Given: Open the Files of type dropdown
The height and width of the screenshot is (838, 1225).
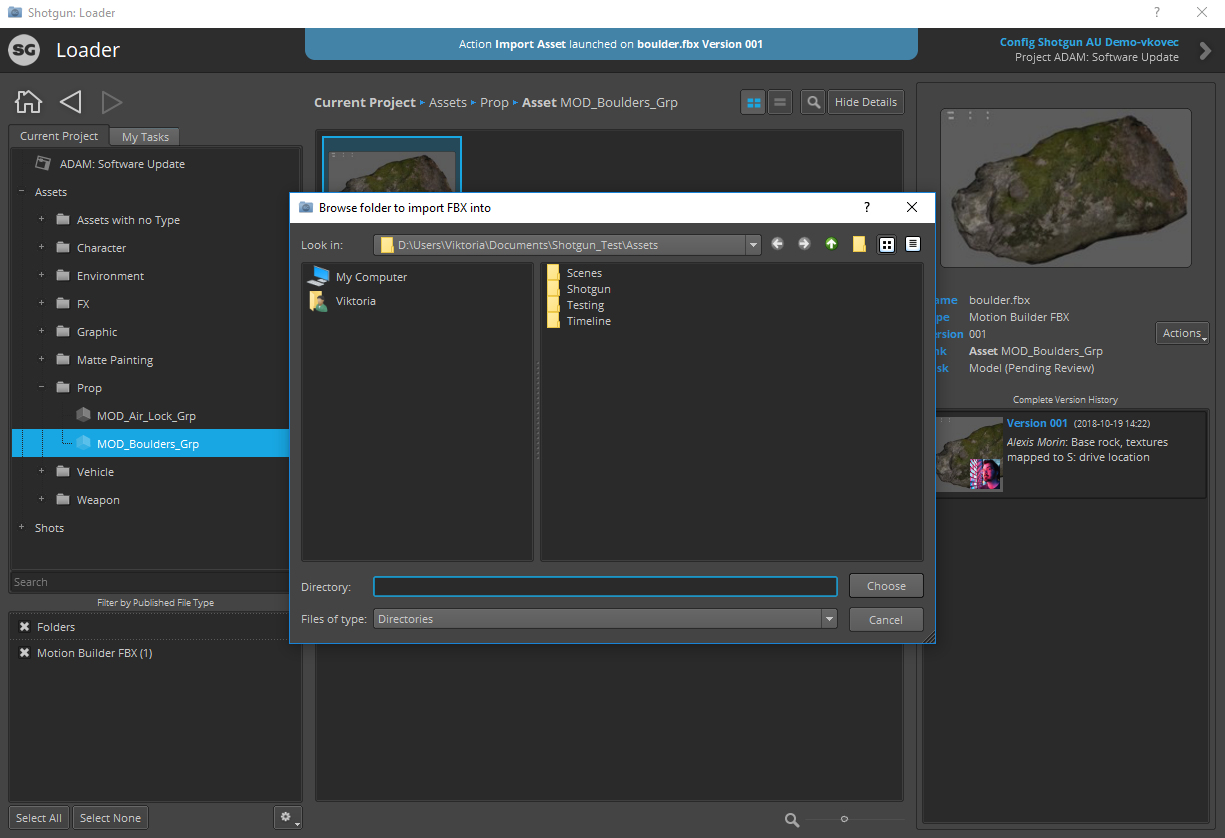Looking at the screenshot, I should point(828,619).
